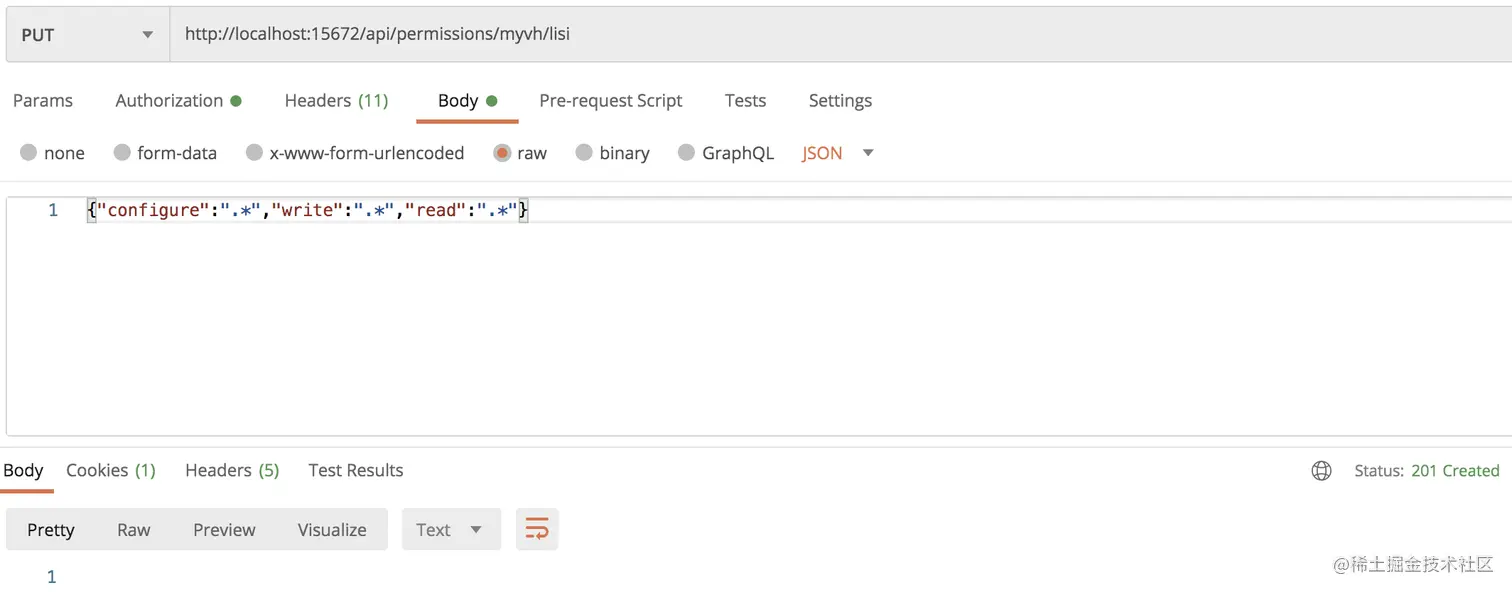Open the Tests tab
Viewport: 1512px width, 593px height.
(x=745, y=100)
